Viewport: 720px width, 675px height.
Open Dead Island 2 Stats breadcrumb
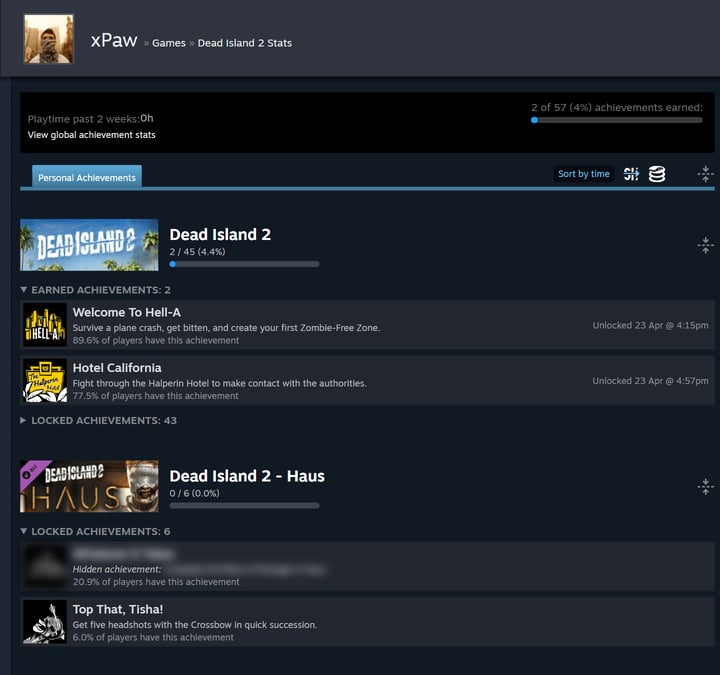pos(245,43)
